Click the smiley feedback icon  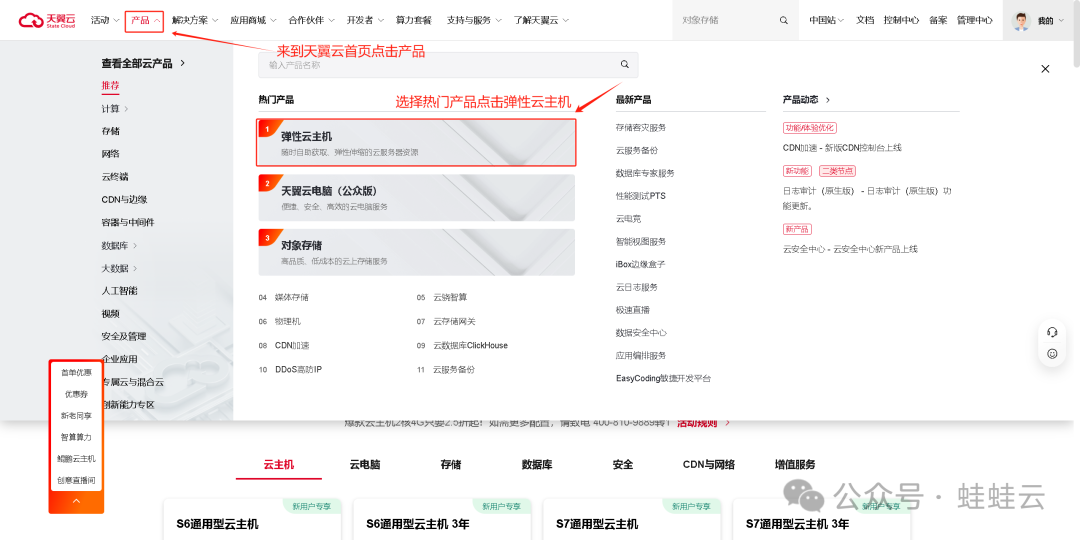click(1052, 354)
